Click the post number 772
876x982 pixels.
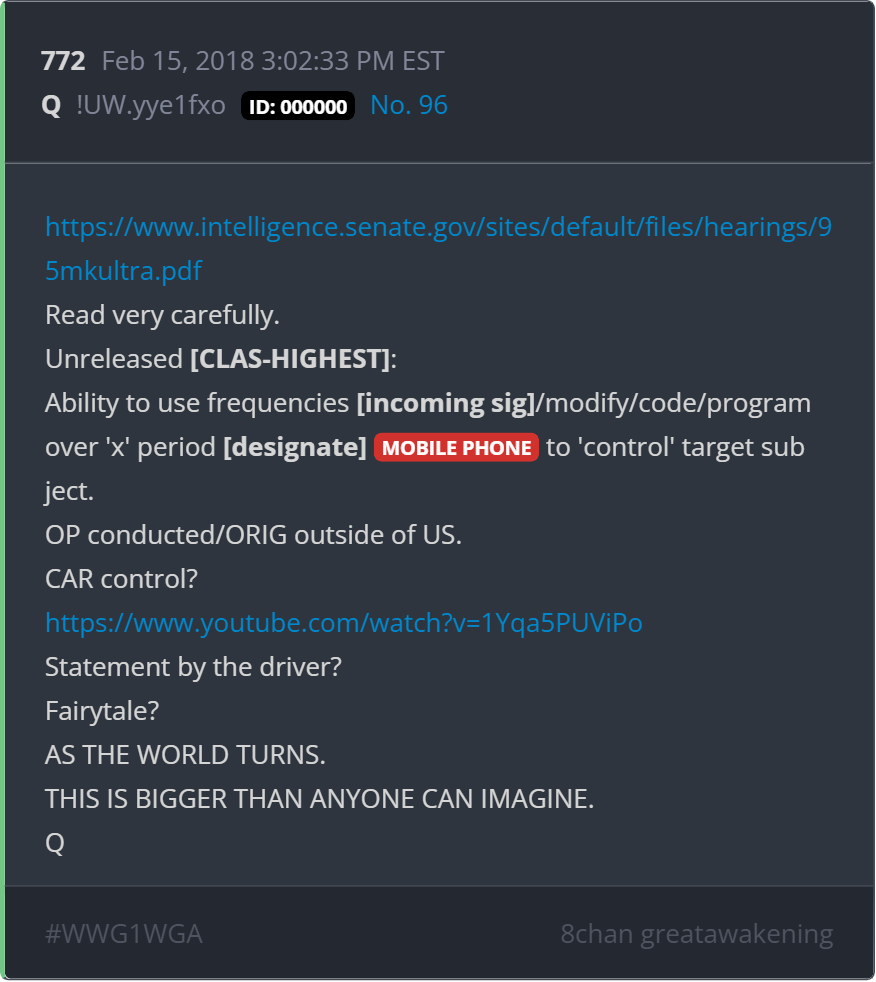pyautogui.click(x=63, y=61)
